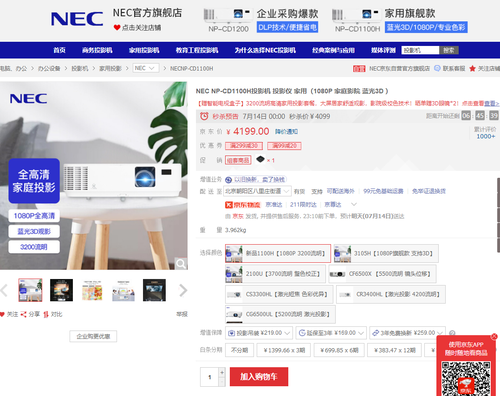Click the 联系客服 chat icon
The width and height of the screenshot is (500, 396).
pyautogui.click(x=437, y=68)
